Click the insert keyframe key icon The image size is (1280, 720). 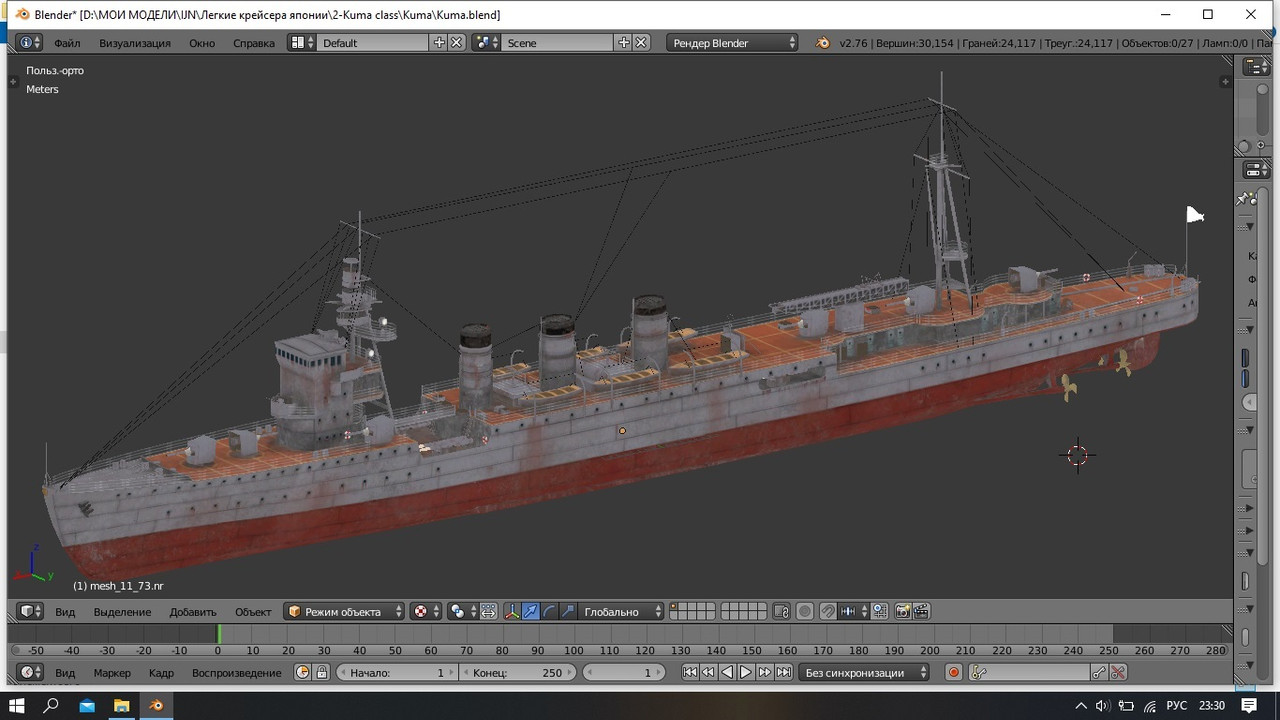tap(1099, 673)
